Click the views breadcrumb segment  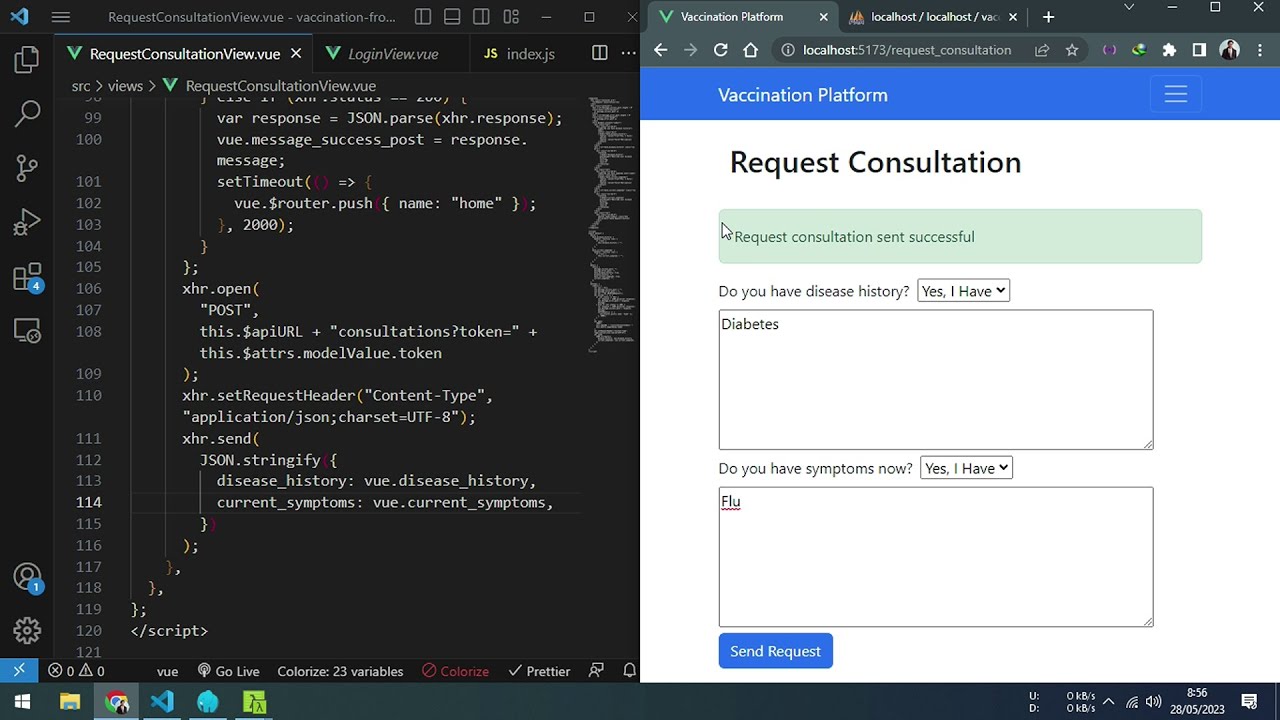click(125, 86)
